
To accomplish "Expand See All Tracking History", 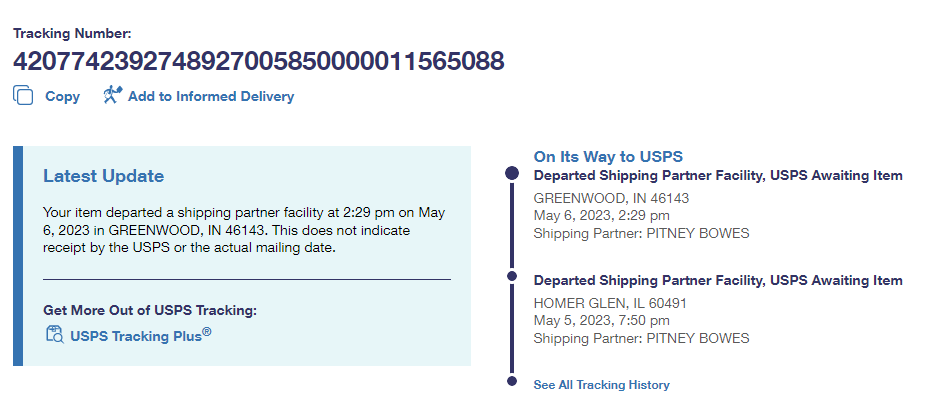I will tap(601, 385).
